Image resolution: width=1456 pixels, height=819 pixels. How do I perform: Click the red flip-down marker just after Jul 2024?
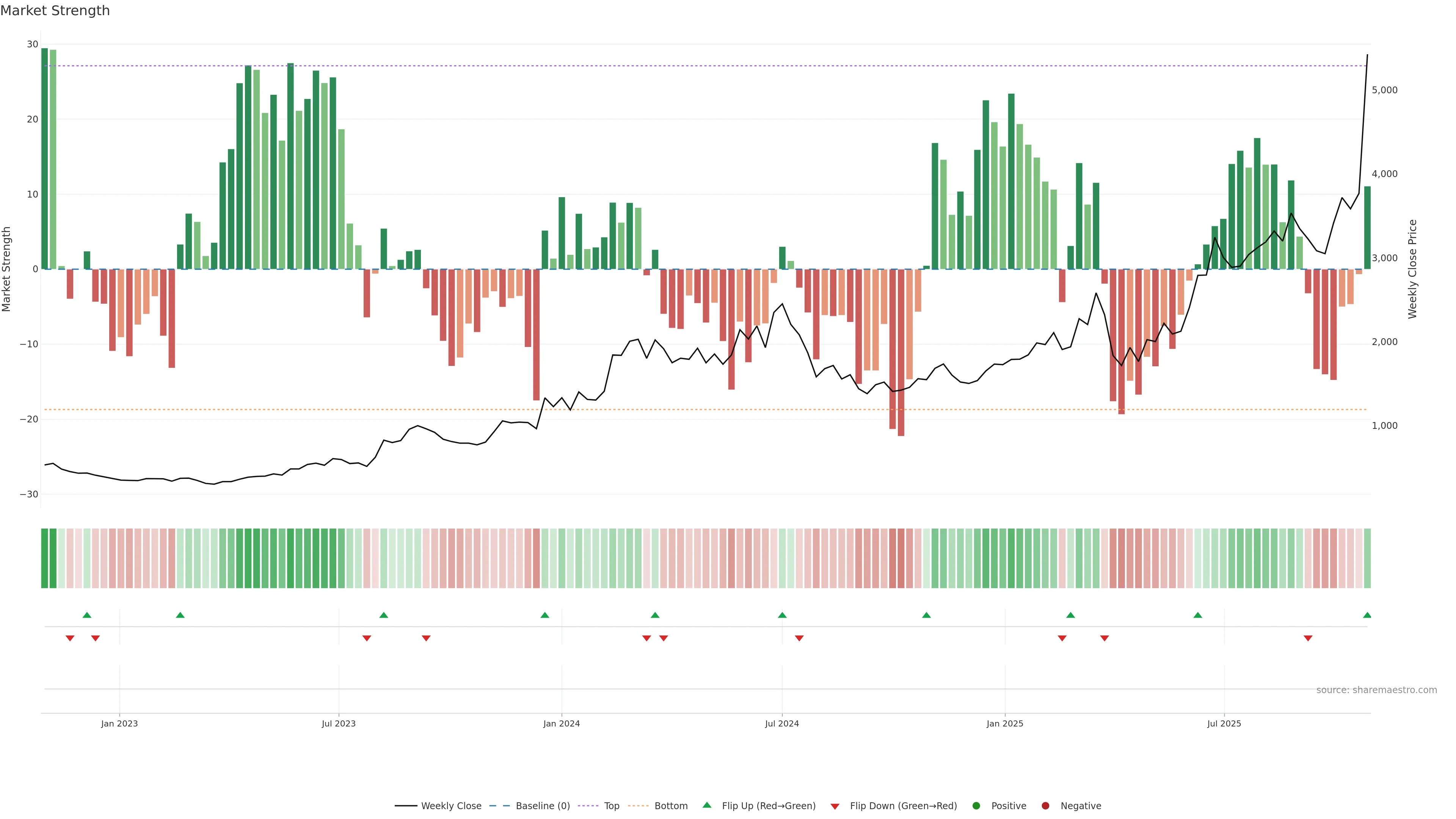tap(799, 638)
